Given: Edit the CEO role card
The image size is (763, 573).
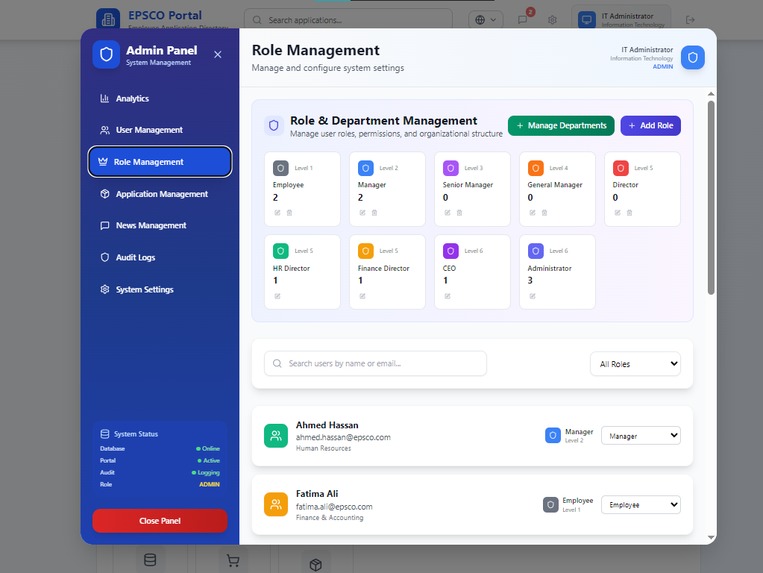Looking at the screenshot, I should pos(447,296).
